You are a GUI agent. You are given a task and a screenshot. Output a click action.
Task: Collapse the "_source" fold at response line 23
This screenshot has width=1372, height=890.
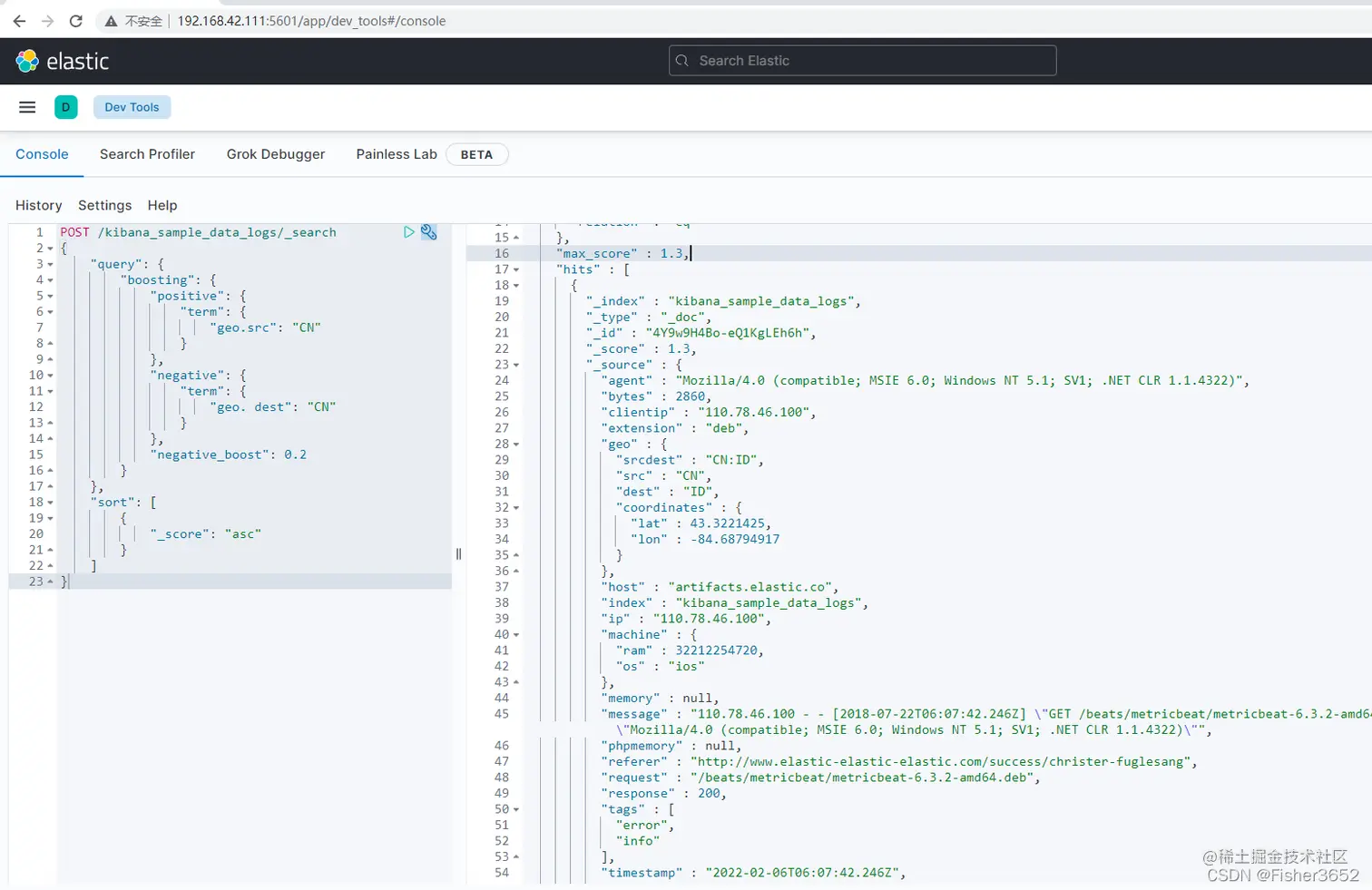tap(516, 365)
